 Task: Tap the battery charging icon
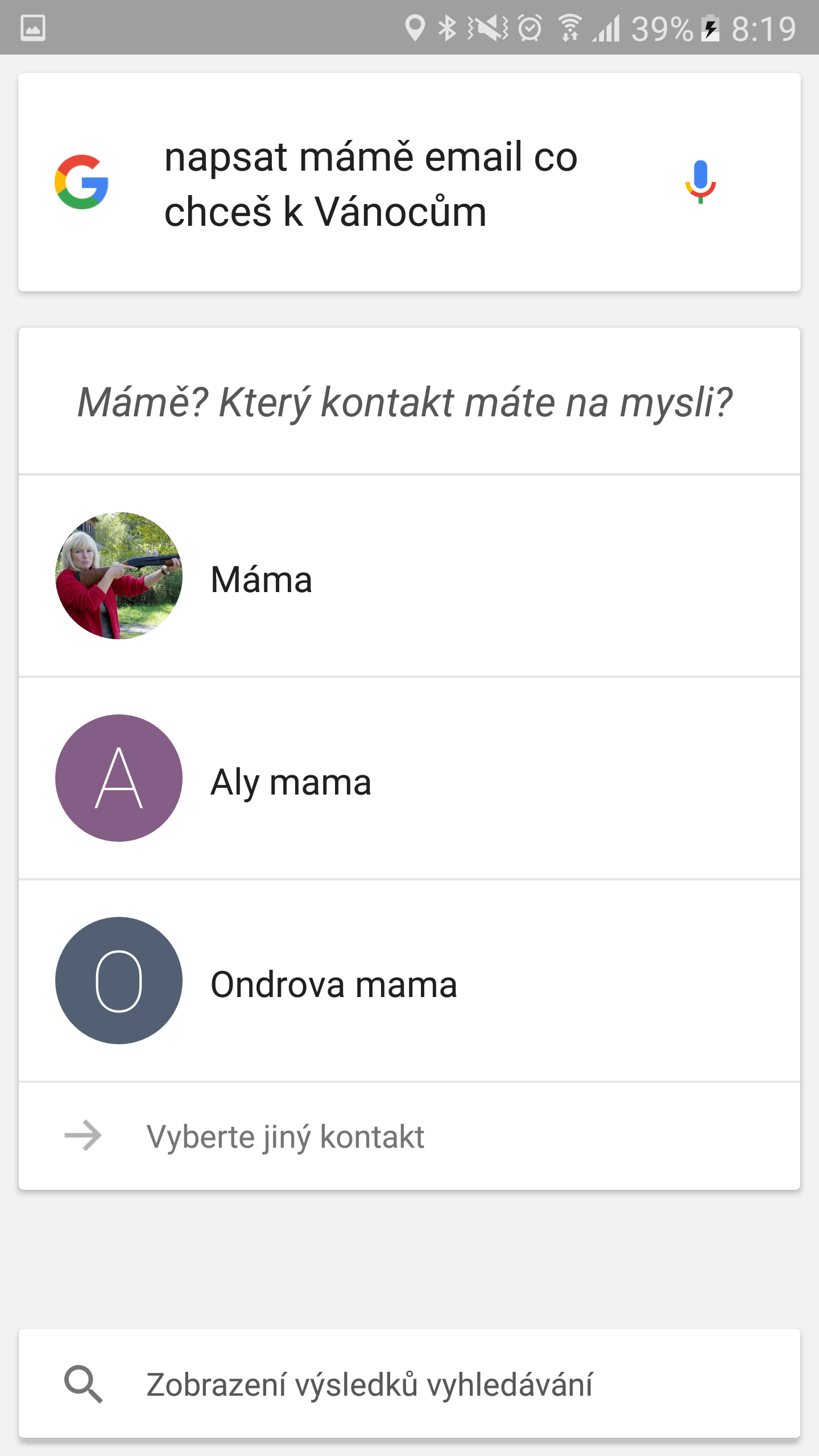[x=710, y=28]
